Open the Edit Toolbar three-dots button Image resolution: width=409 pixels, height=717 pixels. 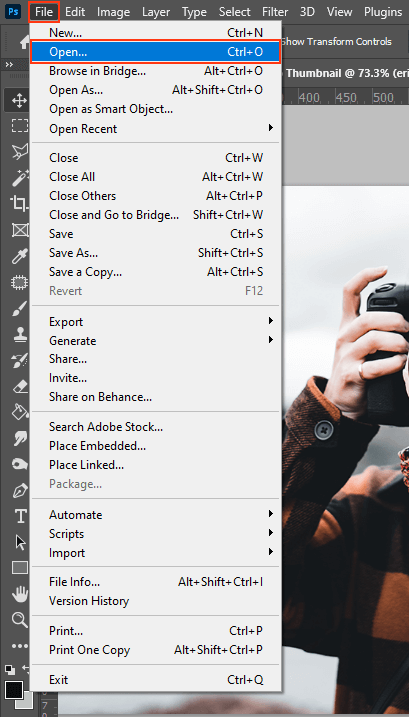[x=20, y=646]
